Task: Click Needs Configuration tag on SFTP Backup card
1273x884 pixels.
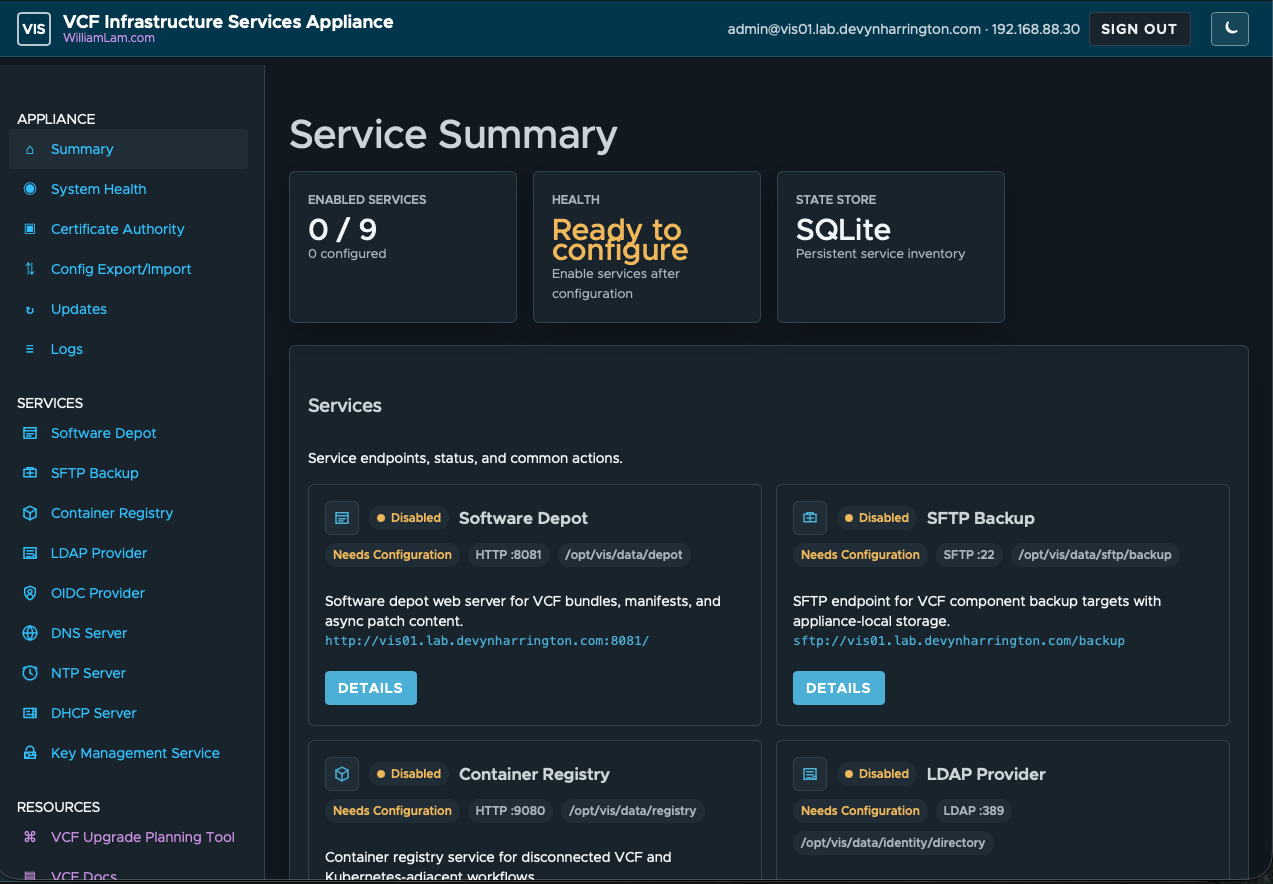Action: (x=860, y=555)
